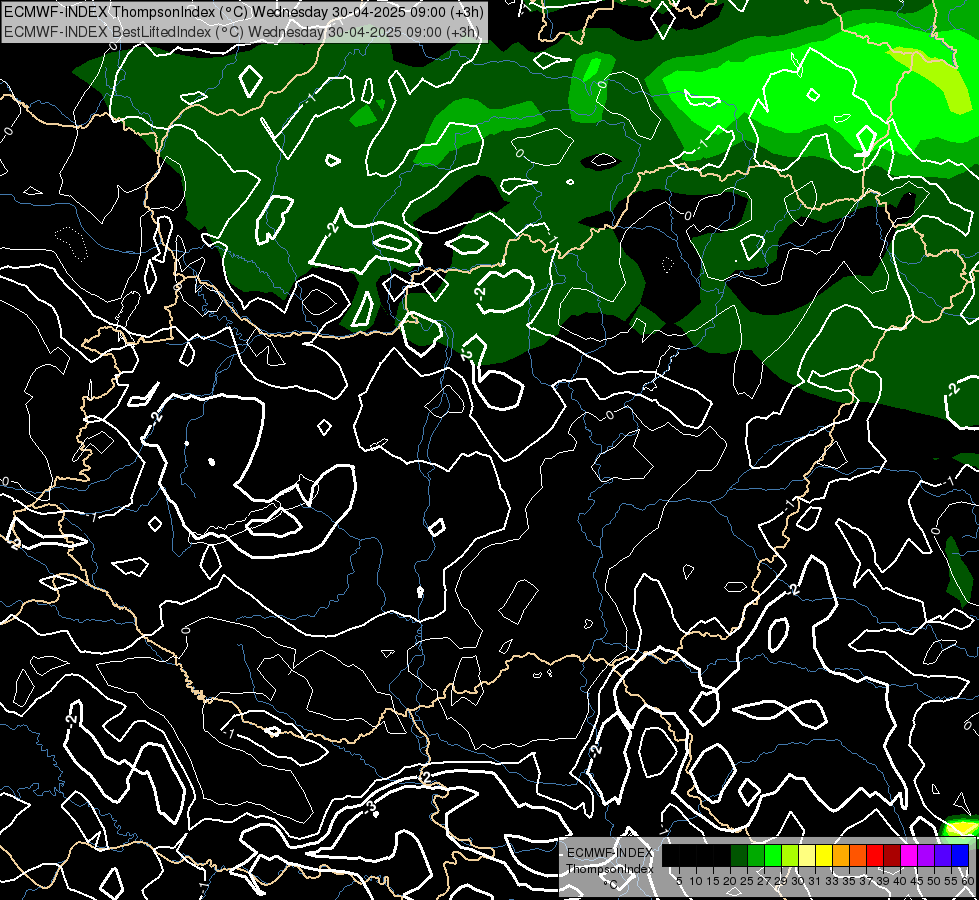The image size is (979, 900).
Task: Click legend tick value 33
Action: pyautogui.click(x=832, y=881)
